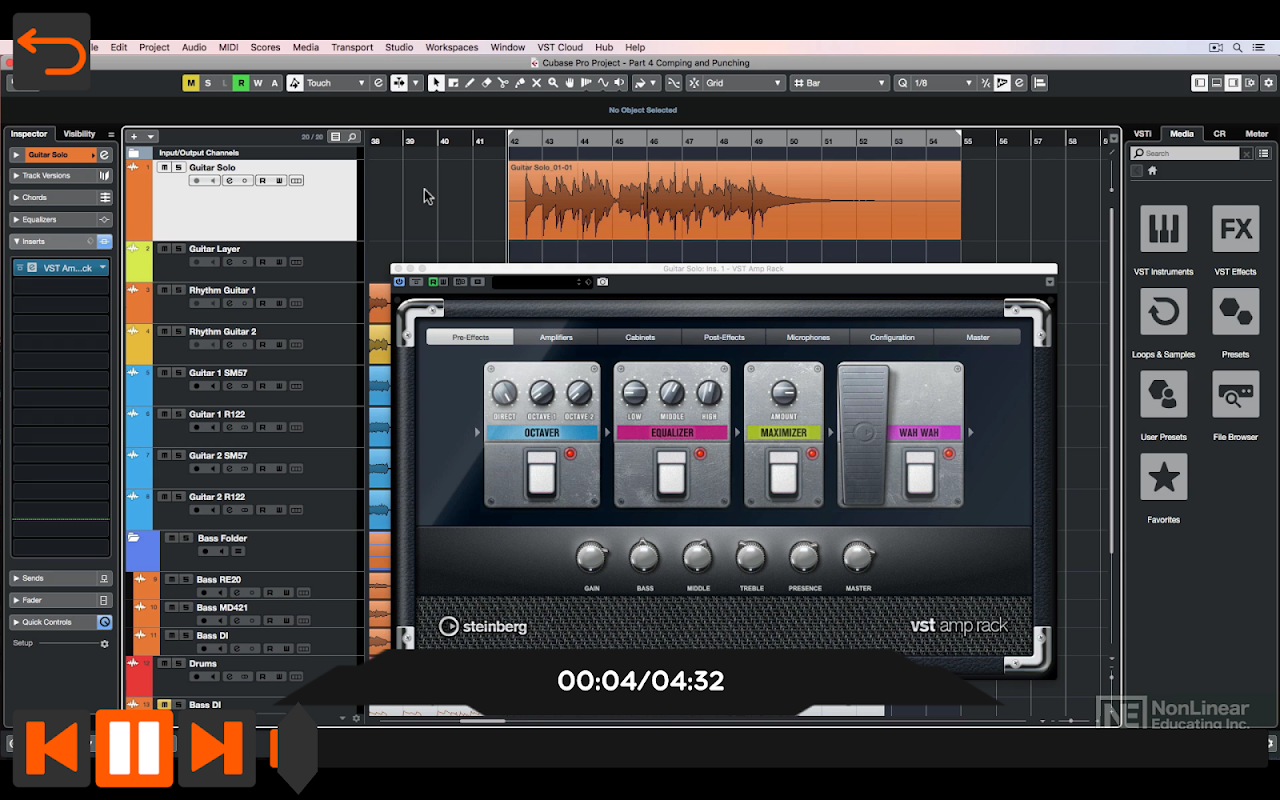Screen dimensions: 1280x800
Task: Open User Presets tile
Action: pyautogui.click(x=1163, y=395)
